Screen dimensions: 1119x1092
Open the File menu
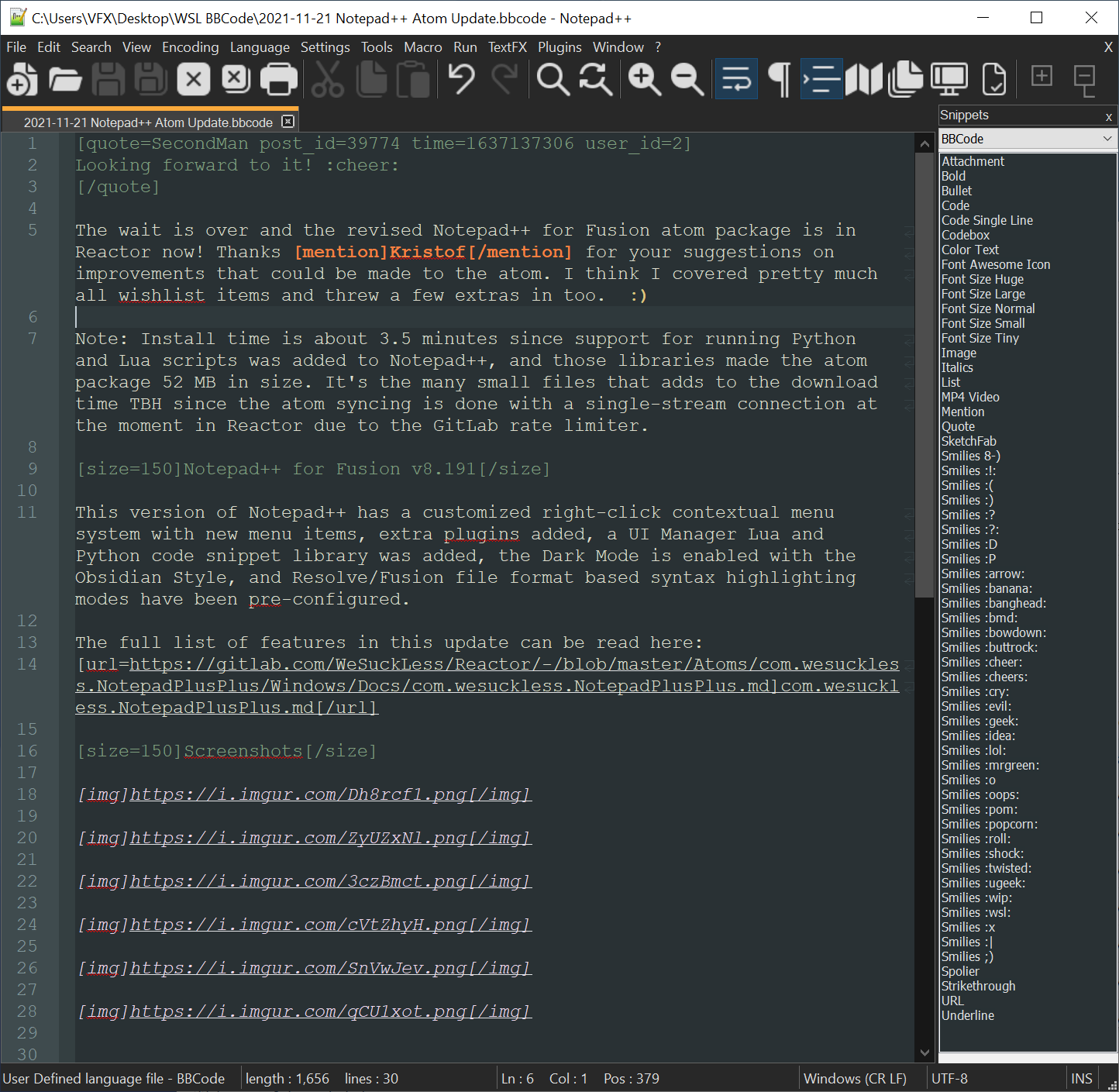point(16,47)
